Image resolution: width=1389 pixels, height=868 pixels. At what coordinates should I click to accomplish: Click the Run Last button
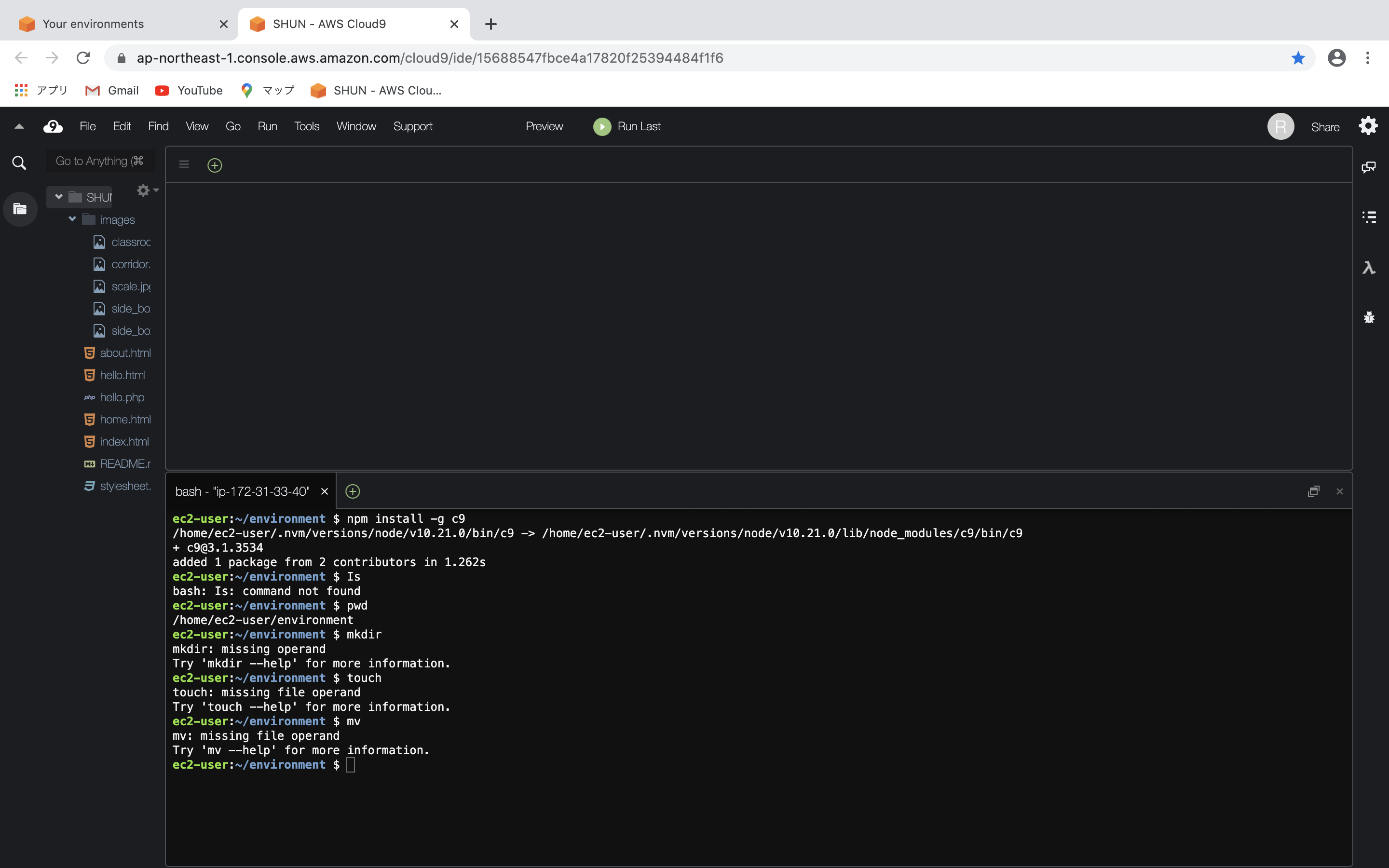tap(627, 126)
